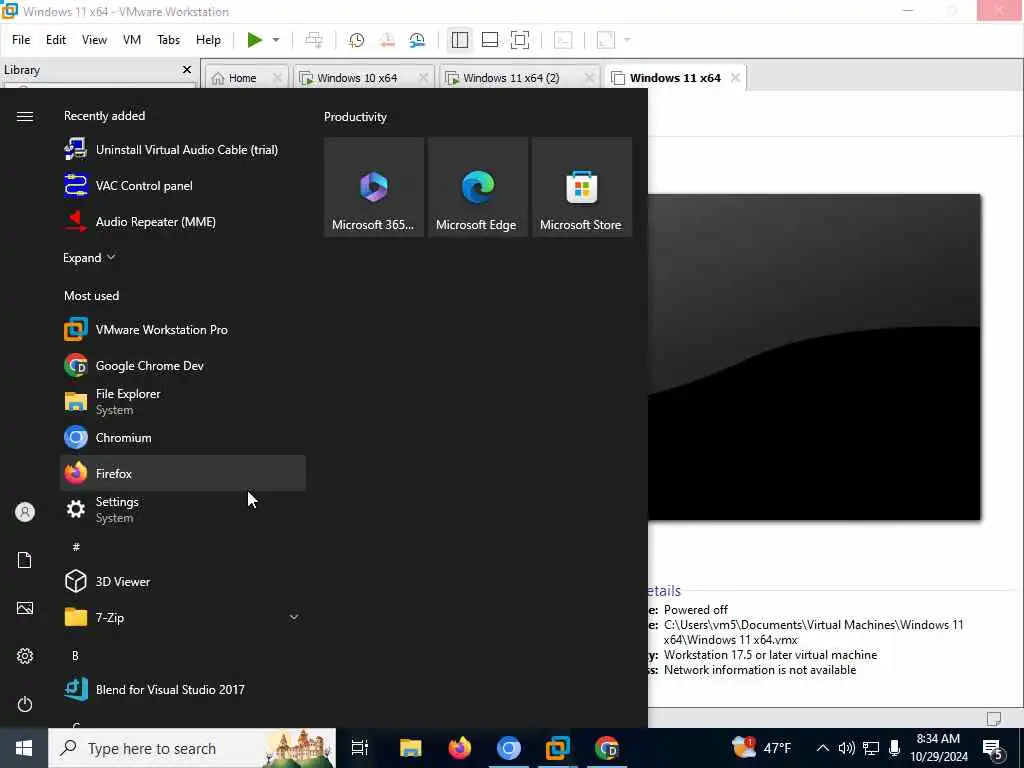Open 3D Viewer app
This screenshot has width=1024, height=768.
[x=183, y=581]
